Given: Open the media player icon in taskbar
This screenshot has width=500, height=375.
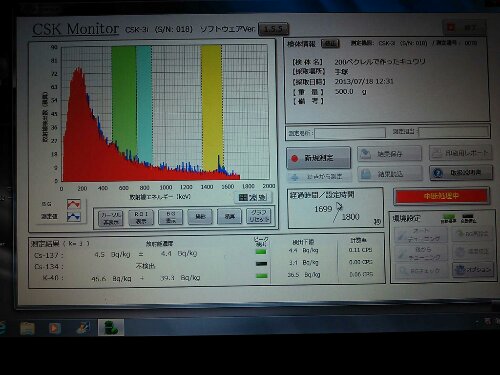Looking at the screenshot, I should (55, 328).
